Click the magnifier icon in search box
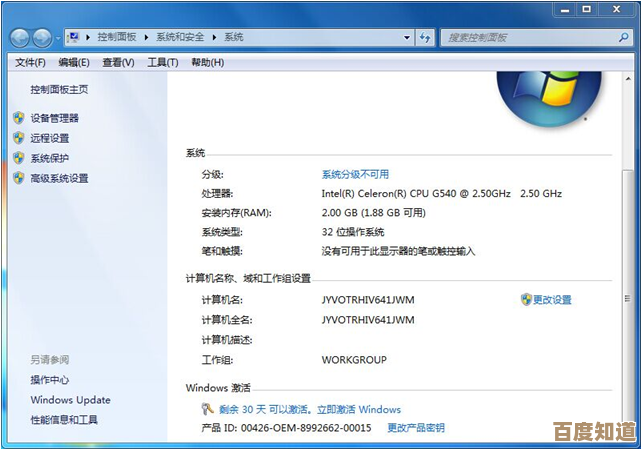Image resolution: width=641 pixels, height=450 pixels. point(622,38)
